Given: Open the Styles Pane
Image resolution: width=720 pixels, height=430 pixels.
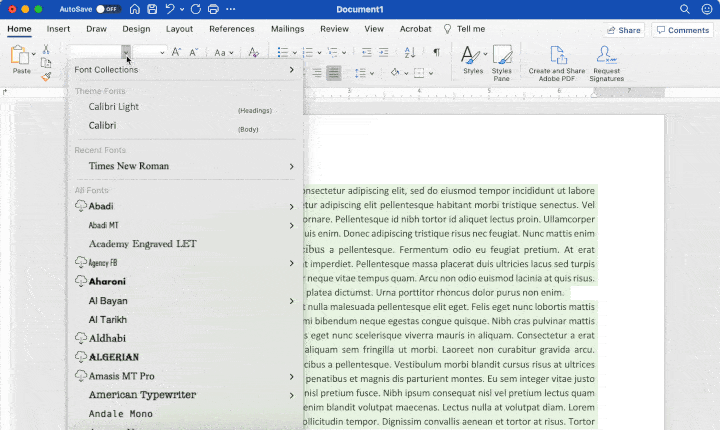Looking at the screenshot, I should 501,62.
